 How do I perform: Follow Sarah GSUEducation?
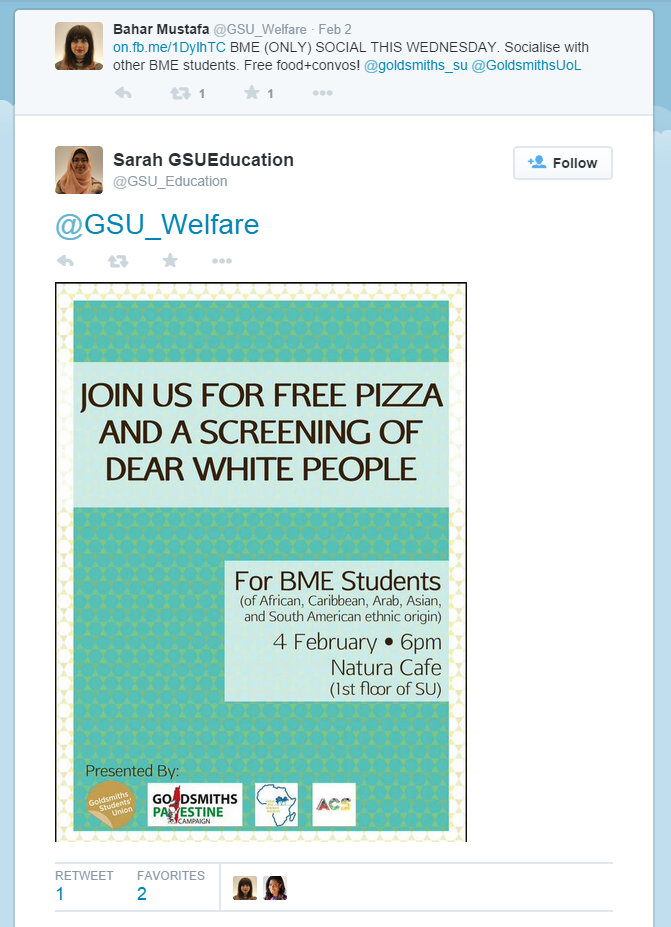(562, 163)
